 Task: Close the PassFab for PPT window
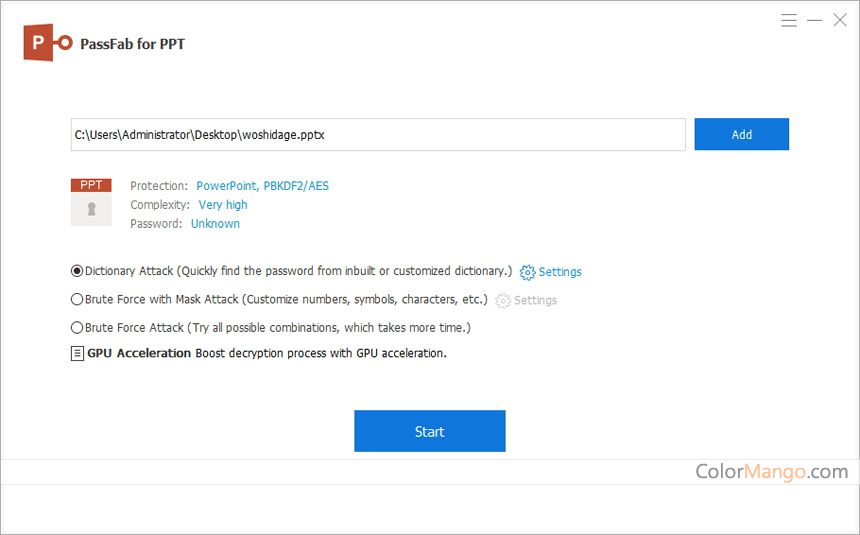coord(840,20)
